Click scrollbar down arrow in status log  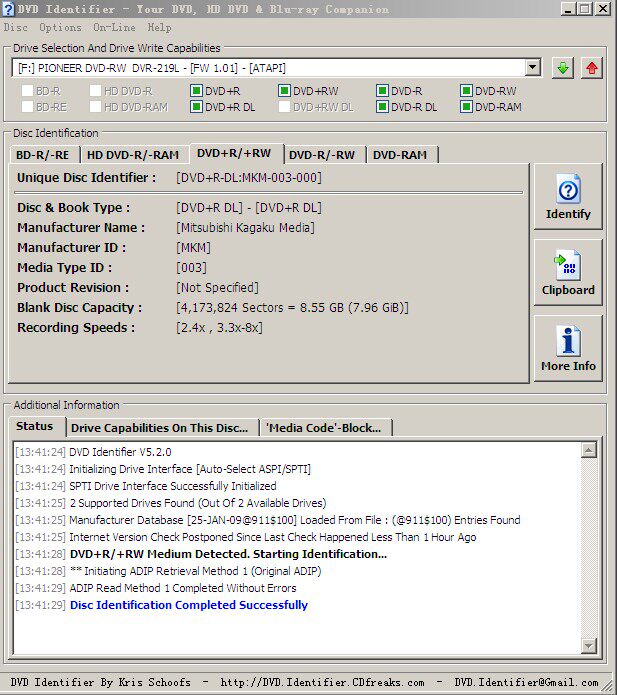coord(589,646)
